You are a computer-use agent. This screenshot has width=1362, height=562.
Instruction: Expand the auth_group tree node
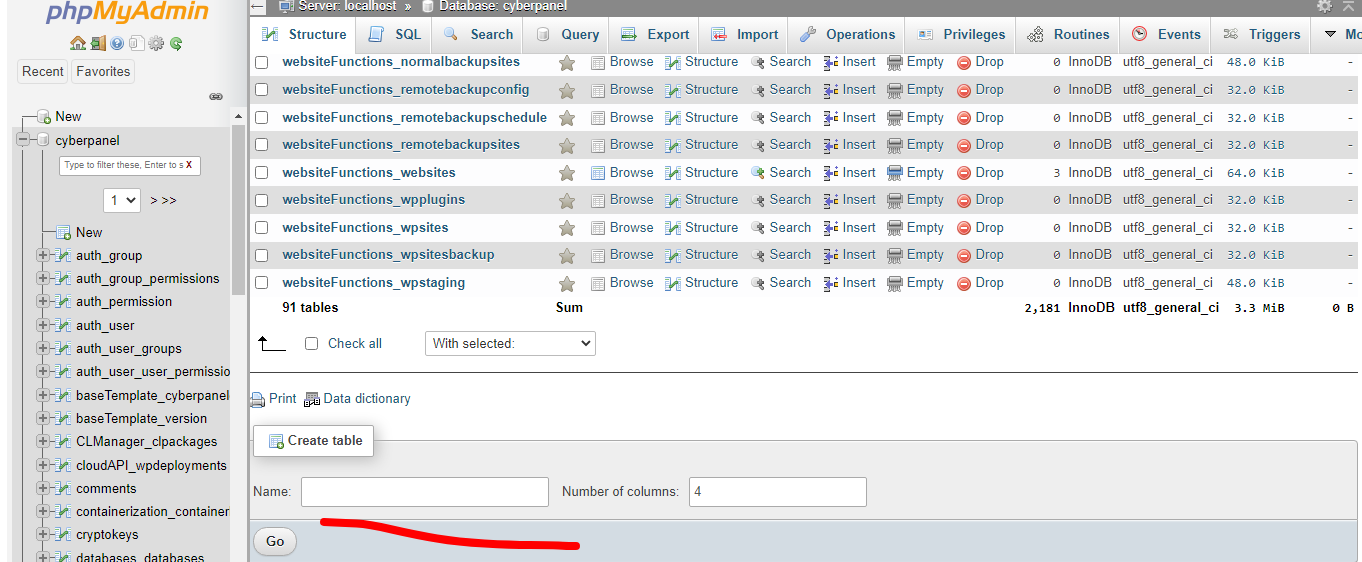(43, 256)
